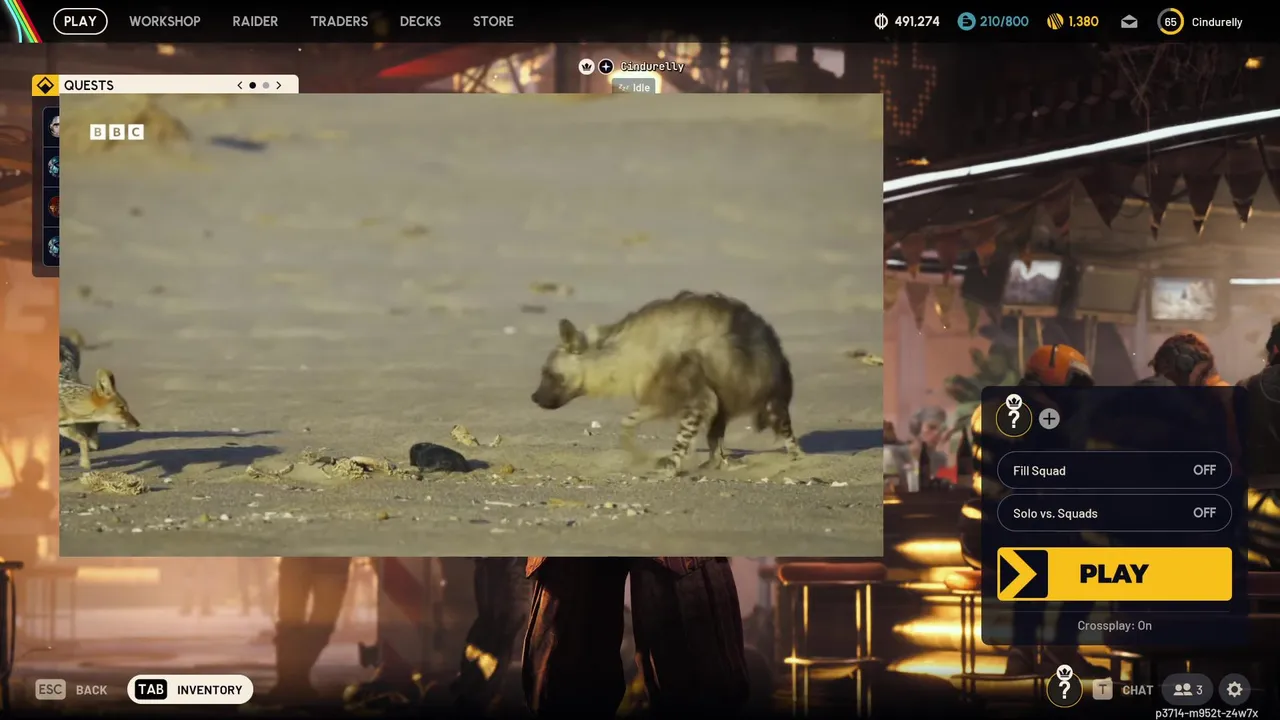Add squad member with plus in squad panel

1049,419
